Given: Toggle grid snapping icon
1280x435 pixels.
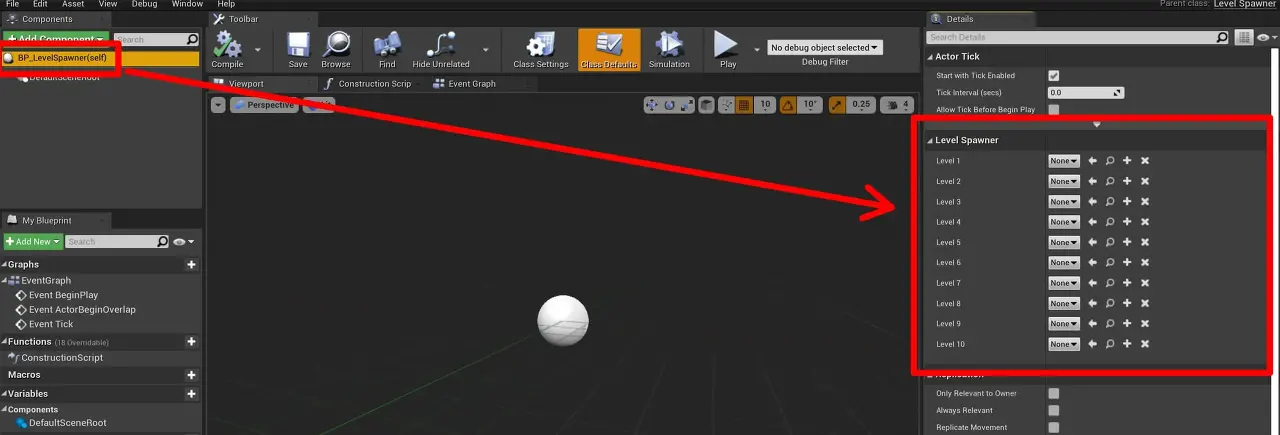Looking at the screenshot, I should (743, 104).
